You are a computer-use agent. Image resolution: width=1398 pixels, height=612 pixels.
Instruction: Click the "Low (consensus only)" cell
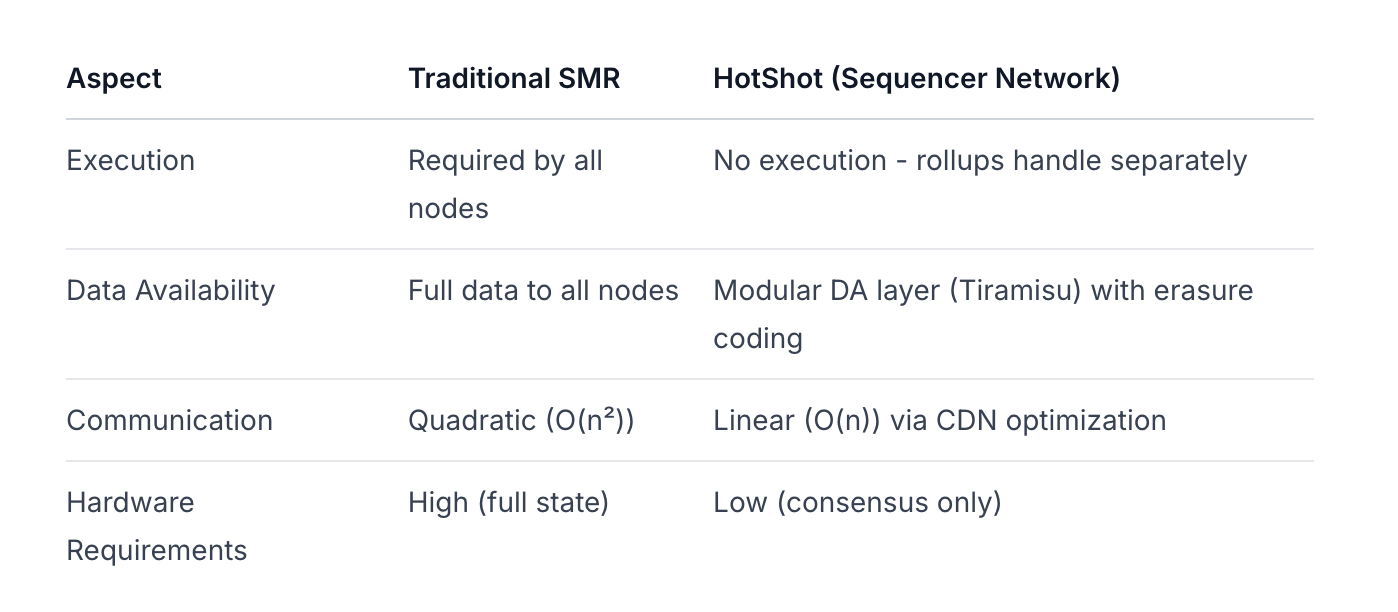point(857,502)
